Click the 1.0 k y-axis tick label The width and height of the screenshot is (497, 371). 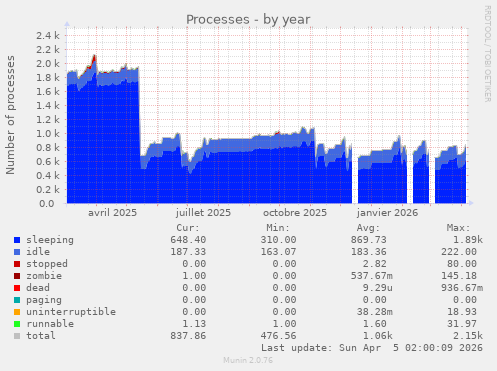[48, 134]
